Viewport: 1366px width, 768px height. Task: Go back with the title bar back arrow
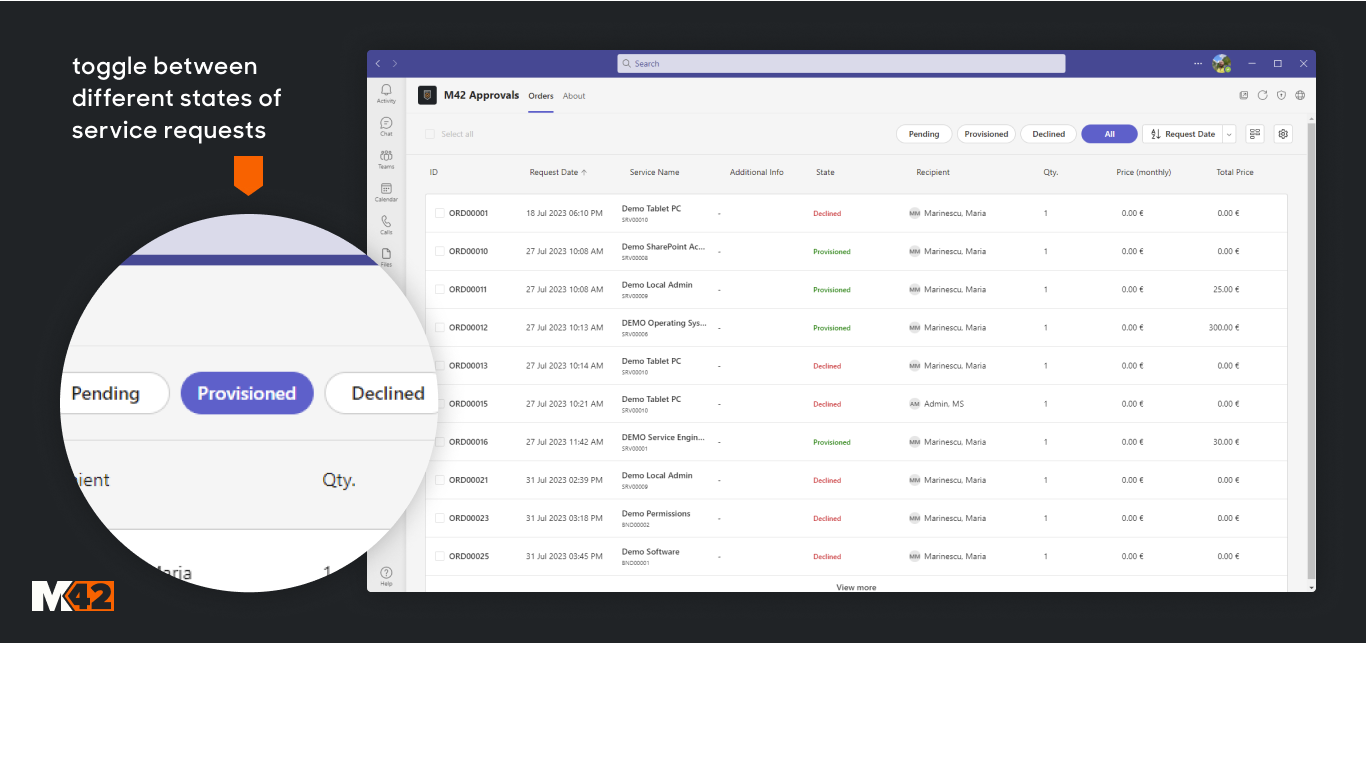tap(378, 63)
